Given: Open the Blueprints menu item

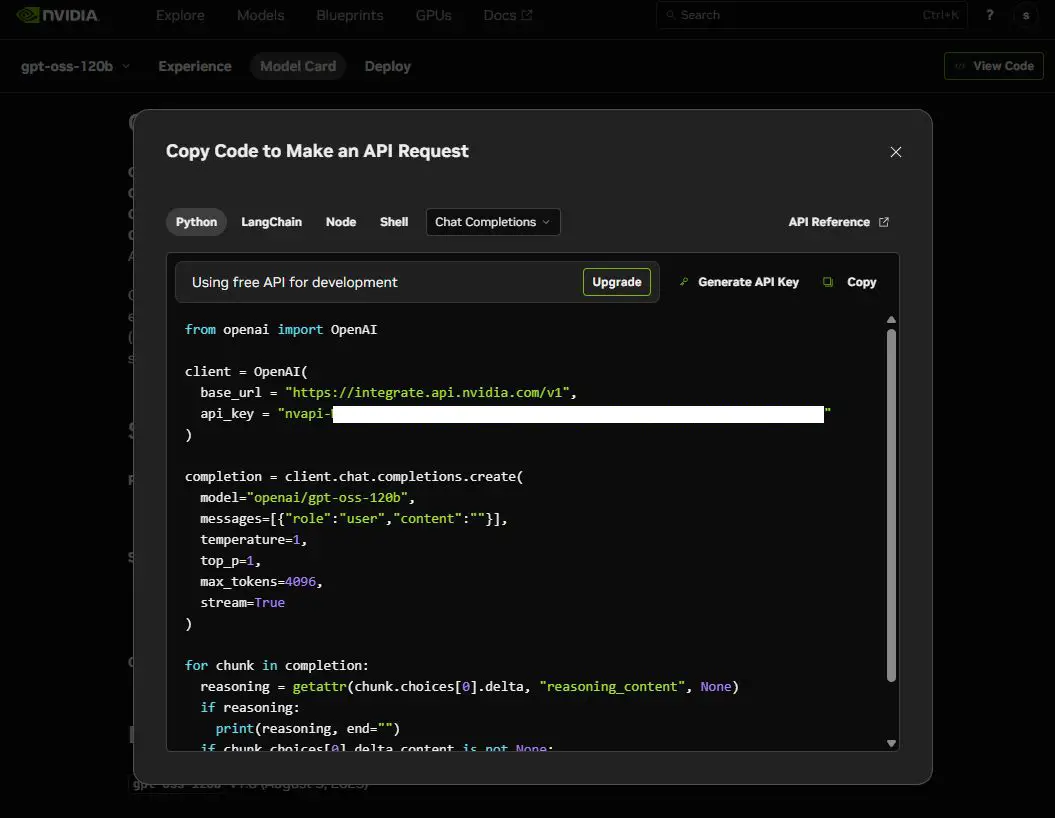Looking at the screenshot, I should [350, 15].
